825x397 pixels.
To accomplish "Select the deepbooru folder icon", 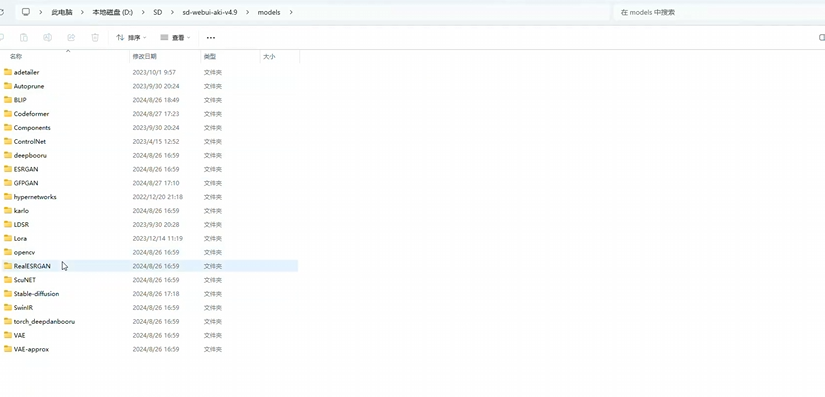I will pos(8,155).
